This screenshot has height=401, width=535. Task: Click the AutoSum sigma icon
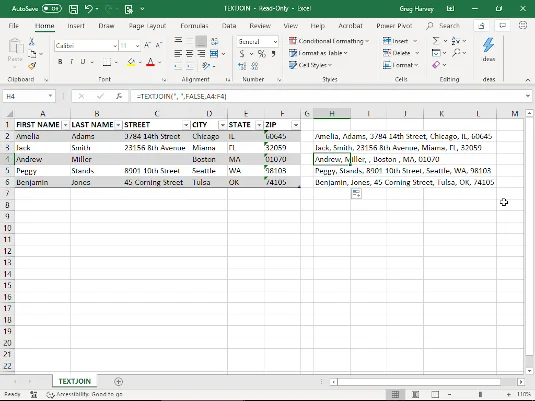click(436, 41)
